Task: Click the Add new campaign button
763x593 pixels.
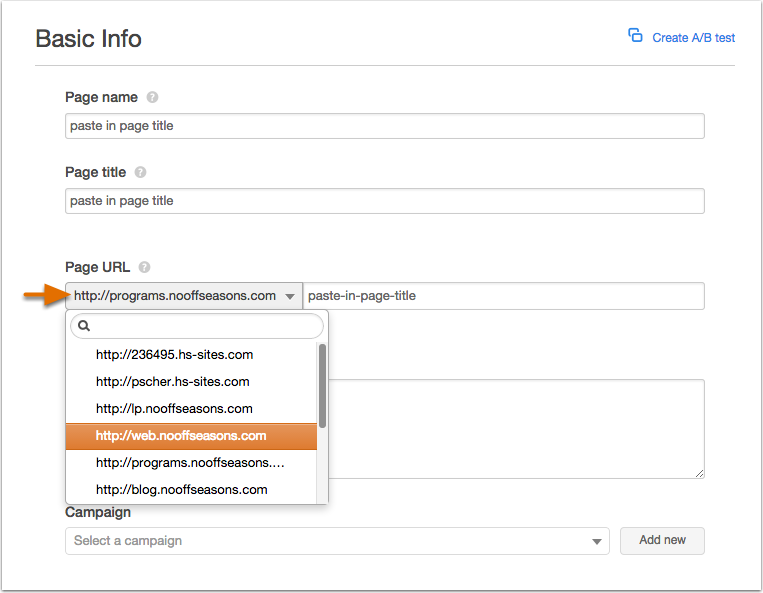Action: (x=662, y=540)
